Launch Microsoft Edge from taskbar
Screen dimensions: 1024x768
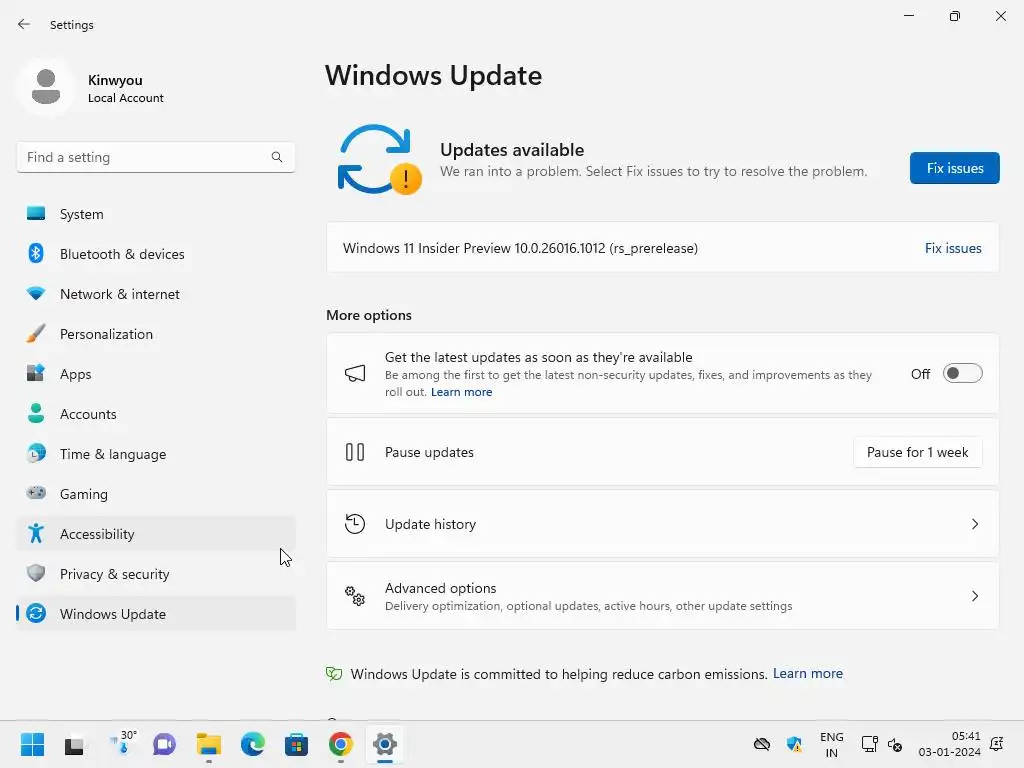coord(253,744)
